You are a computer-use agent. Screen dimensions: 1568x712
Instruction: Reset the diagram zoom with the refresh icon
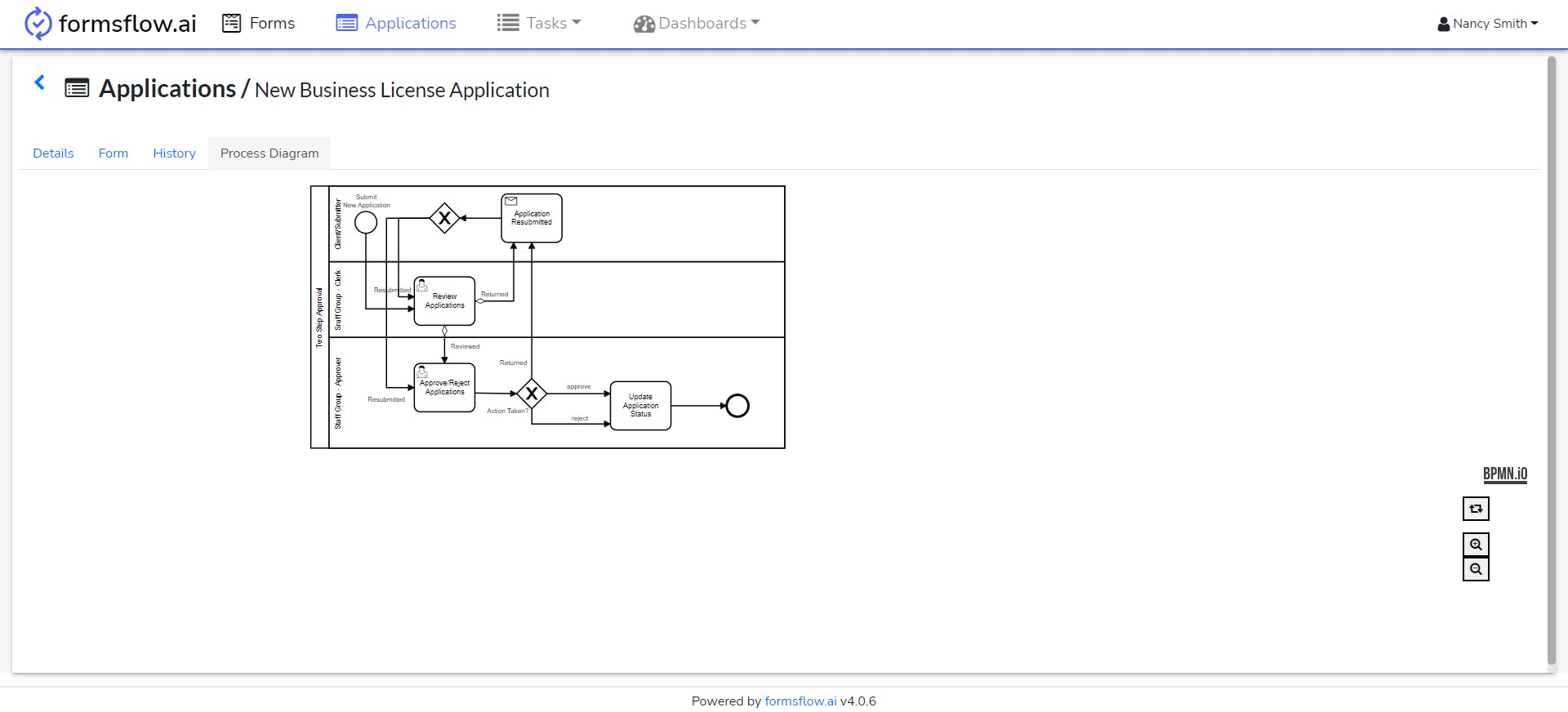(1476, 509)
